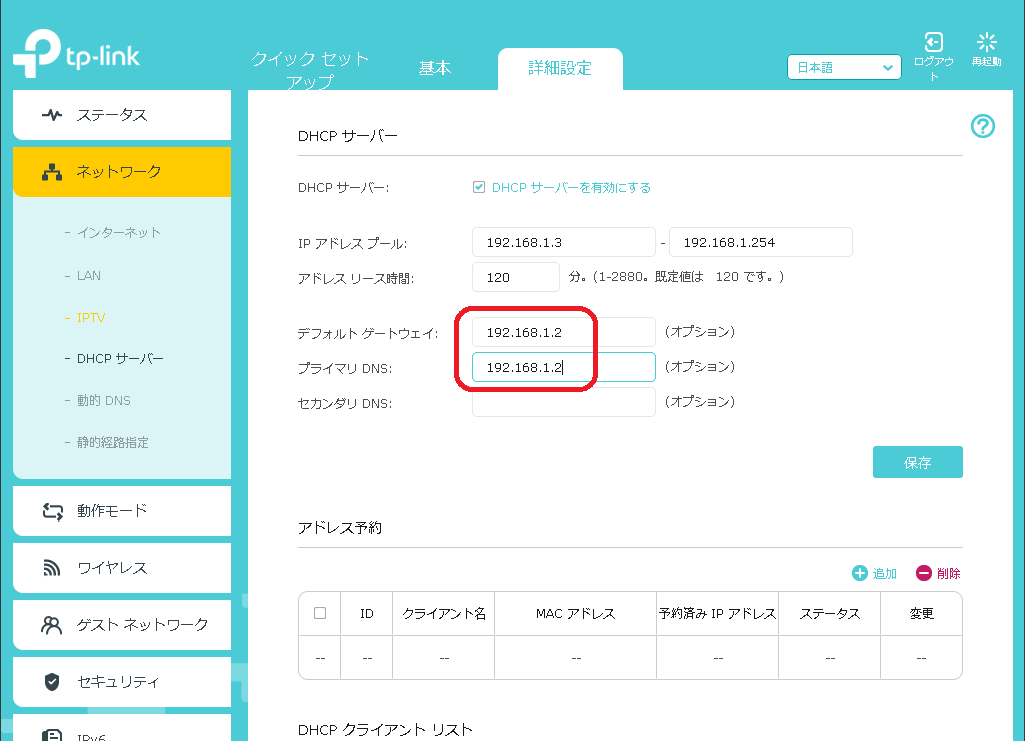Open the クイック セットアップ tab

[310, 70]
